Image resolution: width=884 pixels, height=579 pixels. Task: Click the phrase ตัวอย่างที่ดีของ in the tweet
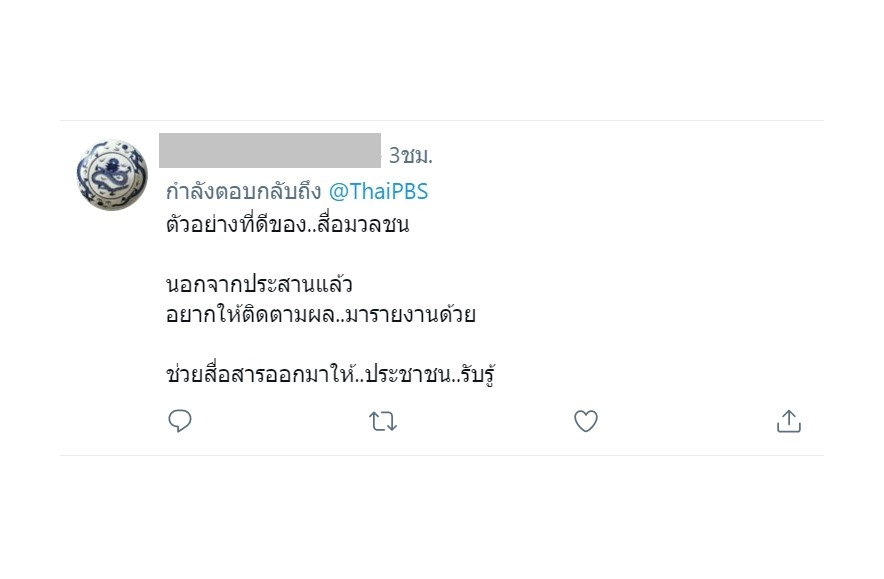[227, 224]
